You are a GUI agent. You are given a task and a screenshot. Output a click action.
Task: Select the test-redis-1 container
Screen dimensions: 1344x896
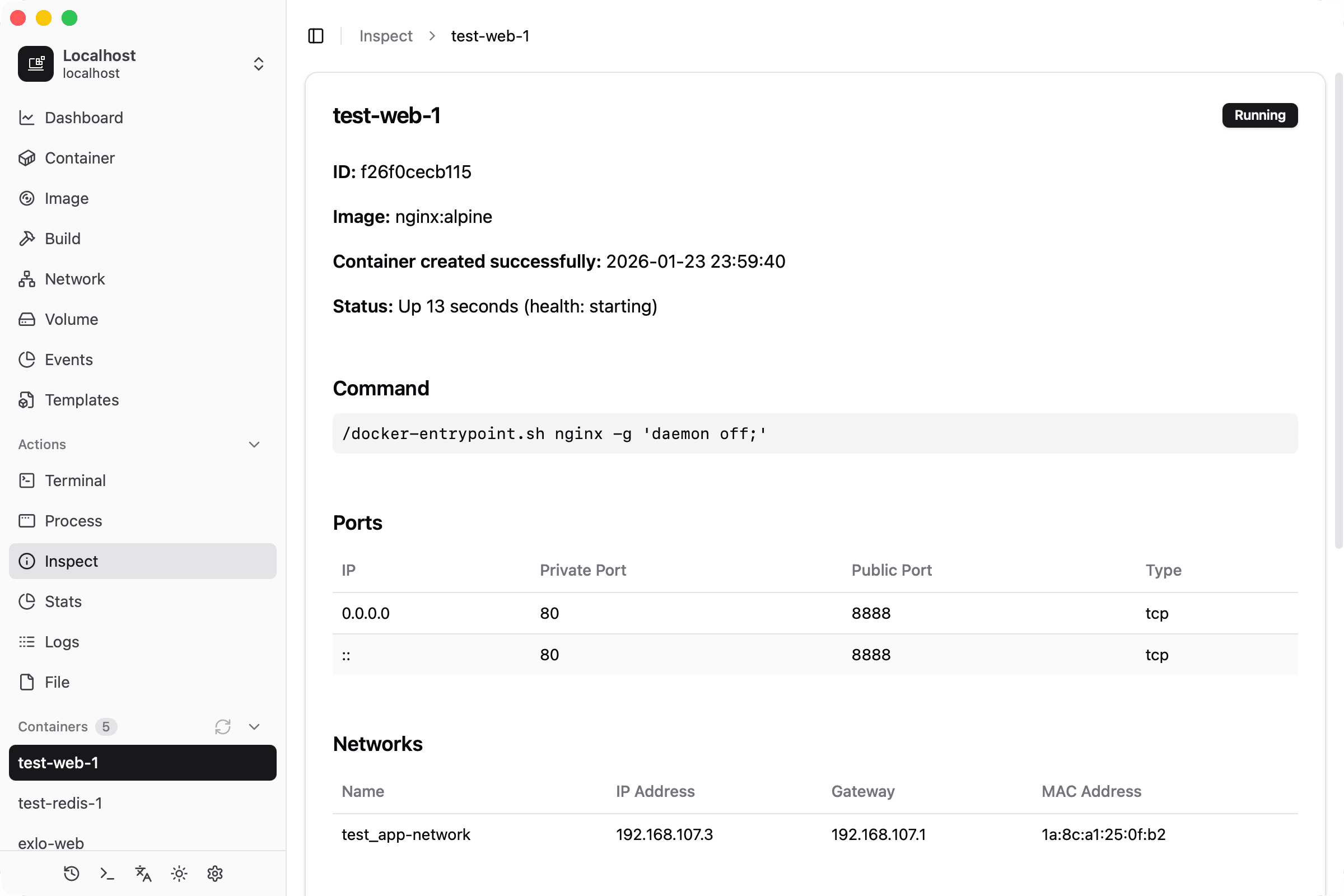[x=60, y=803]
